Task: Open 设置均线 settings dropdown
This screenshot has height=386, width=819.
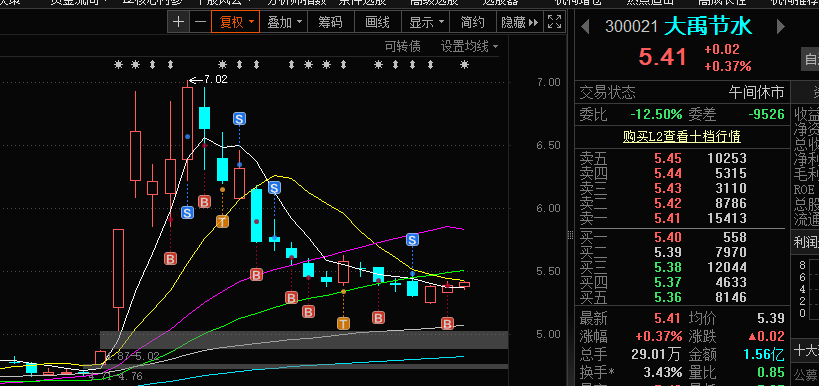Action: pyautogui.click(x=469, y=46)
